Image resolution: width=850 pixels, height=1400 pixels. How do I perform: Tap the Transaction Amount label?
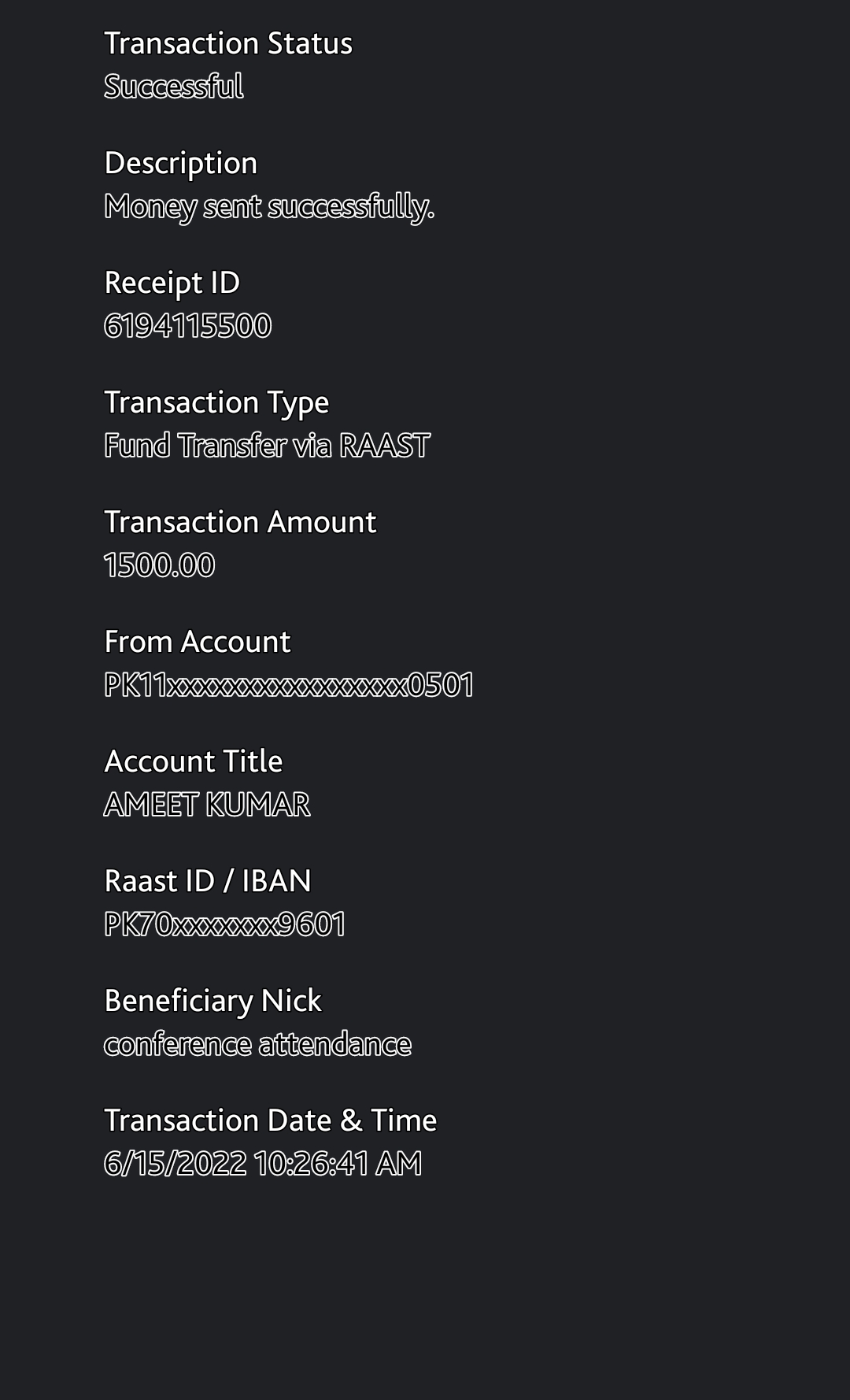[x=240, y=522]
